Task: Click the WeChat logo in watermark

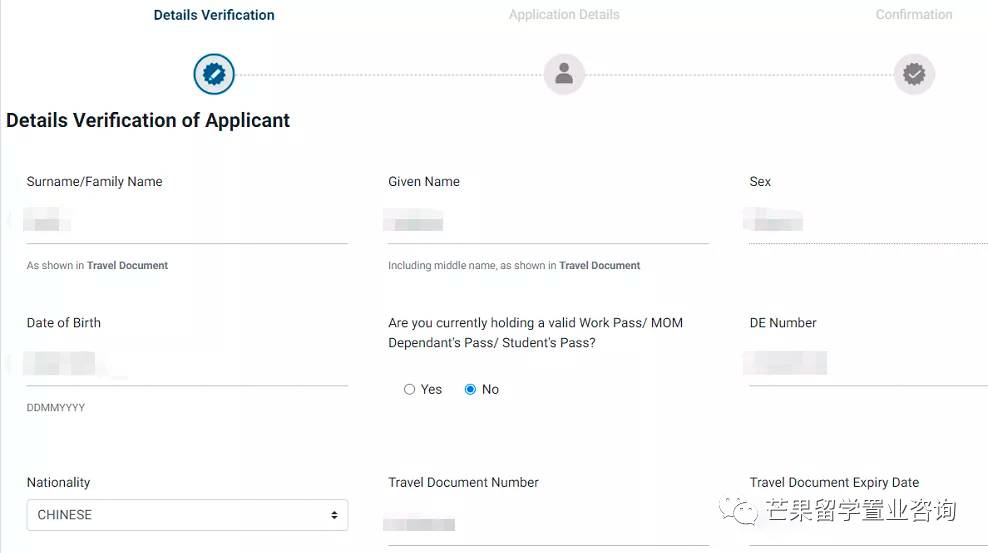Action: click(745, 512)
